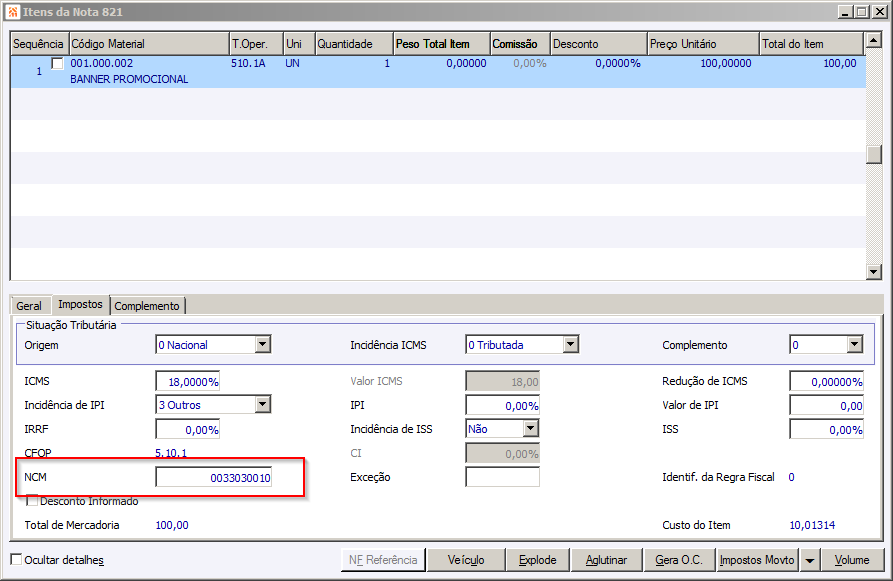The width and height of the screenshot is (893, 581).
Task: Click into the ISS percentage field
Action: (826, 429)
